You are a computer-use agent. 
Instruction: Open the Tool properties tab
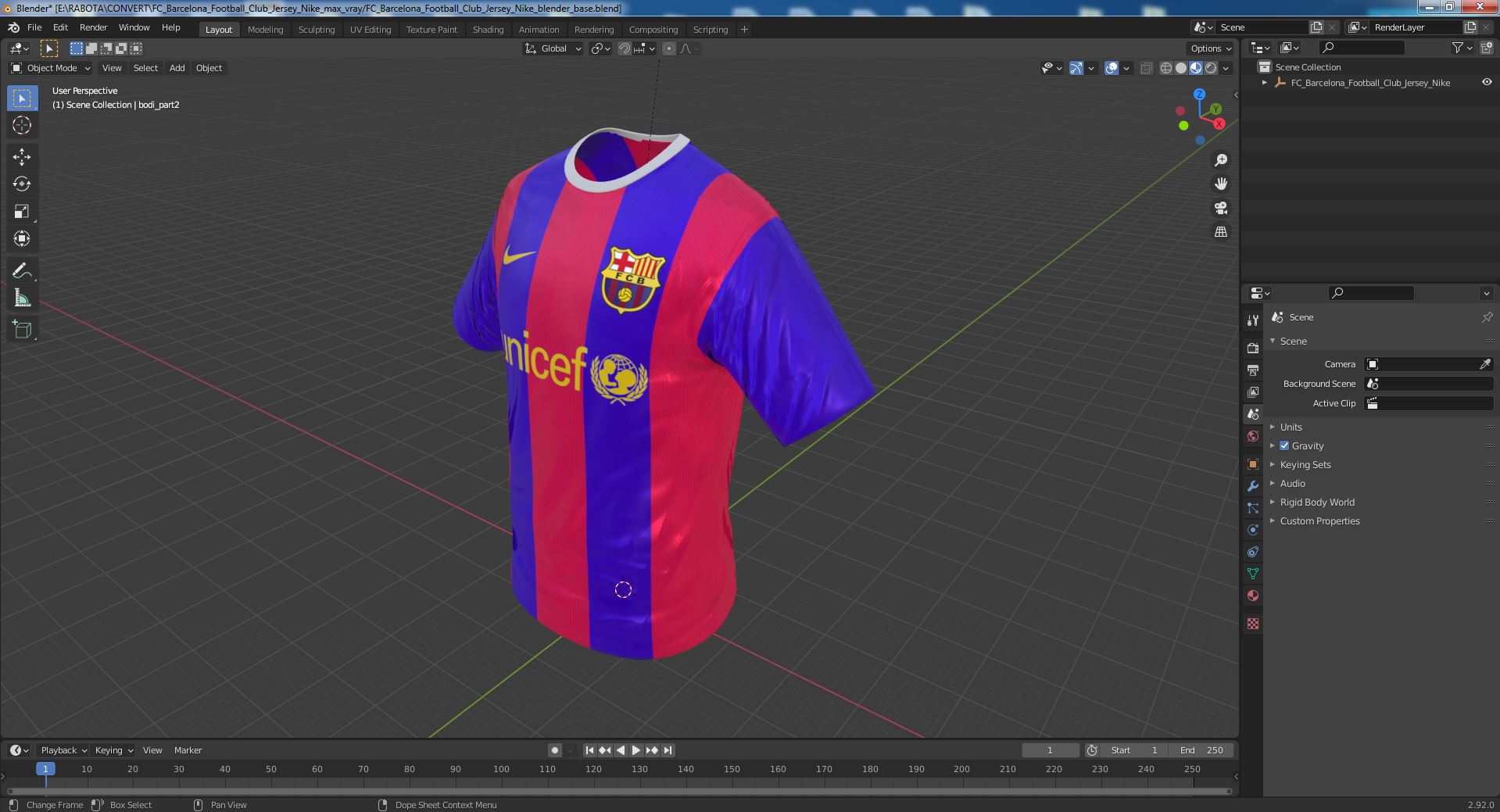click(x=1253, y=320)
